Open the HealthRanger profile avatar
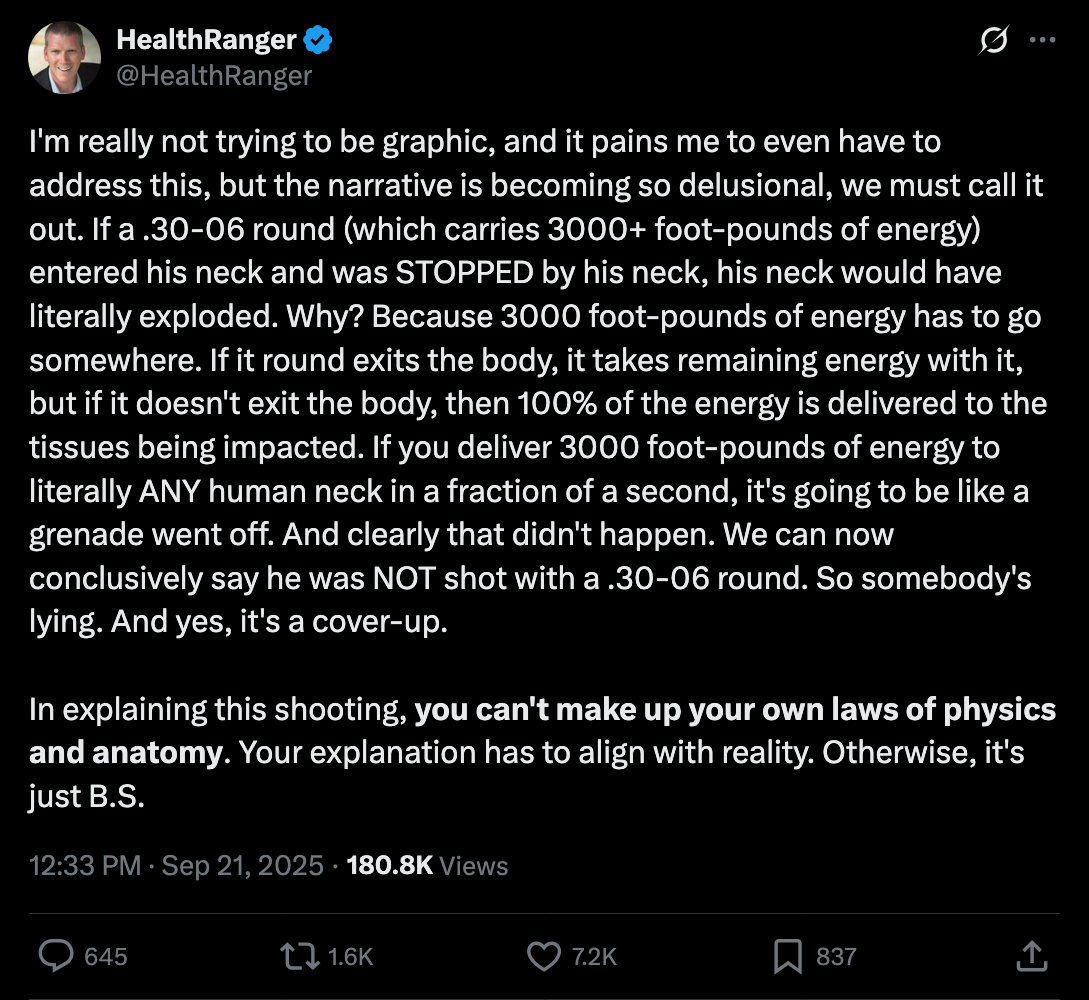 [65, 58]
